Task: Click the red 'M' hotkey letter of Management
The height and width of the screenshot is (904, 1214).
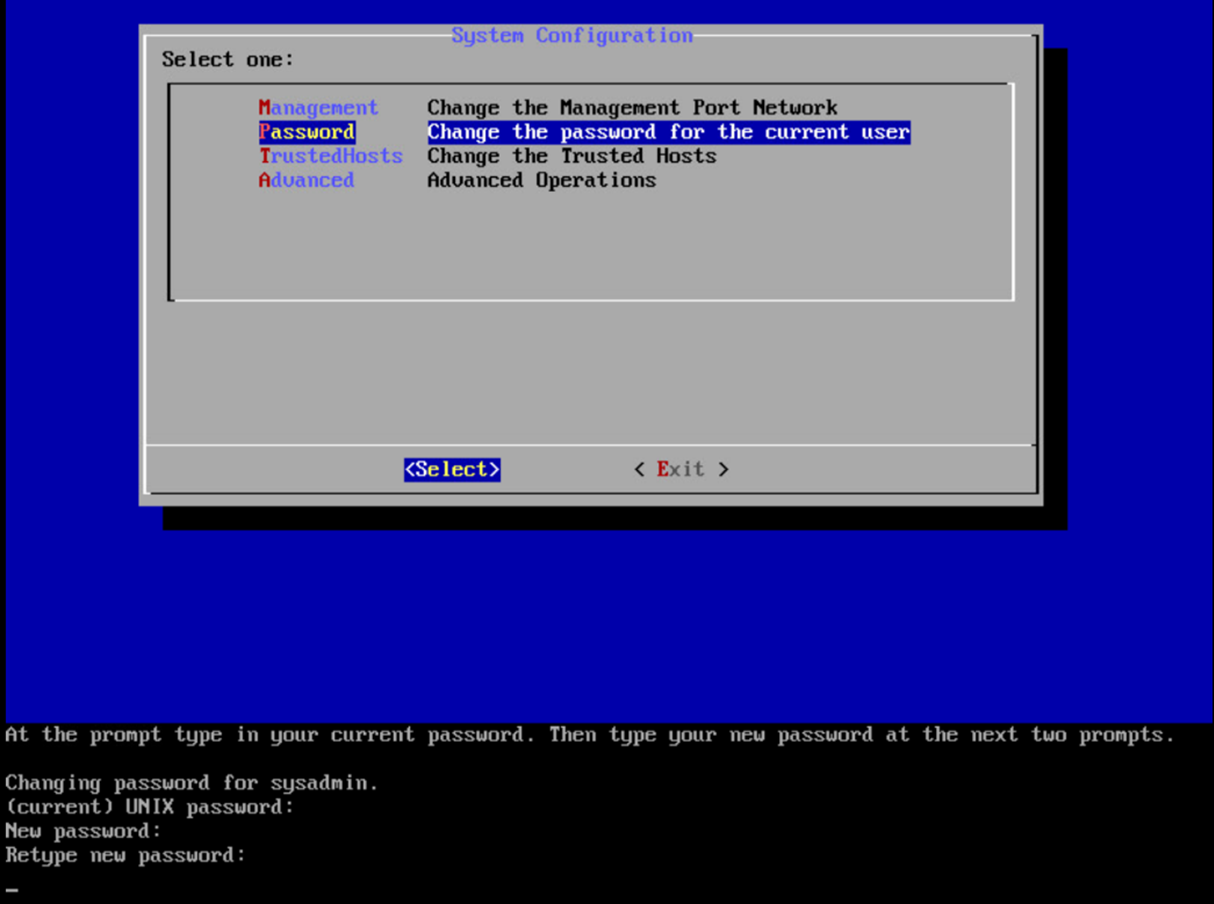Action: (265, 108)
